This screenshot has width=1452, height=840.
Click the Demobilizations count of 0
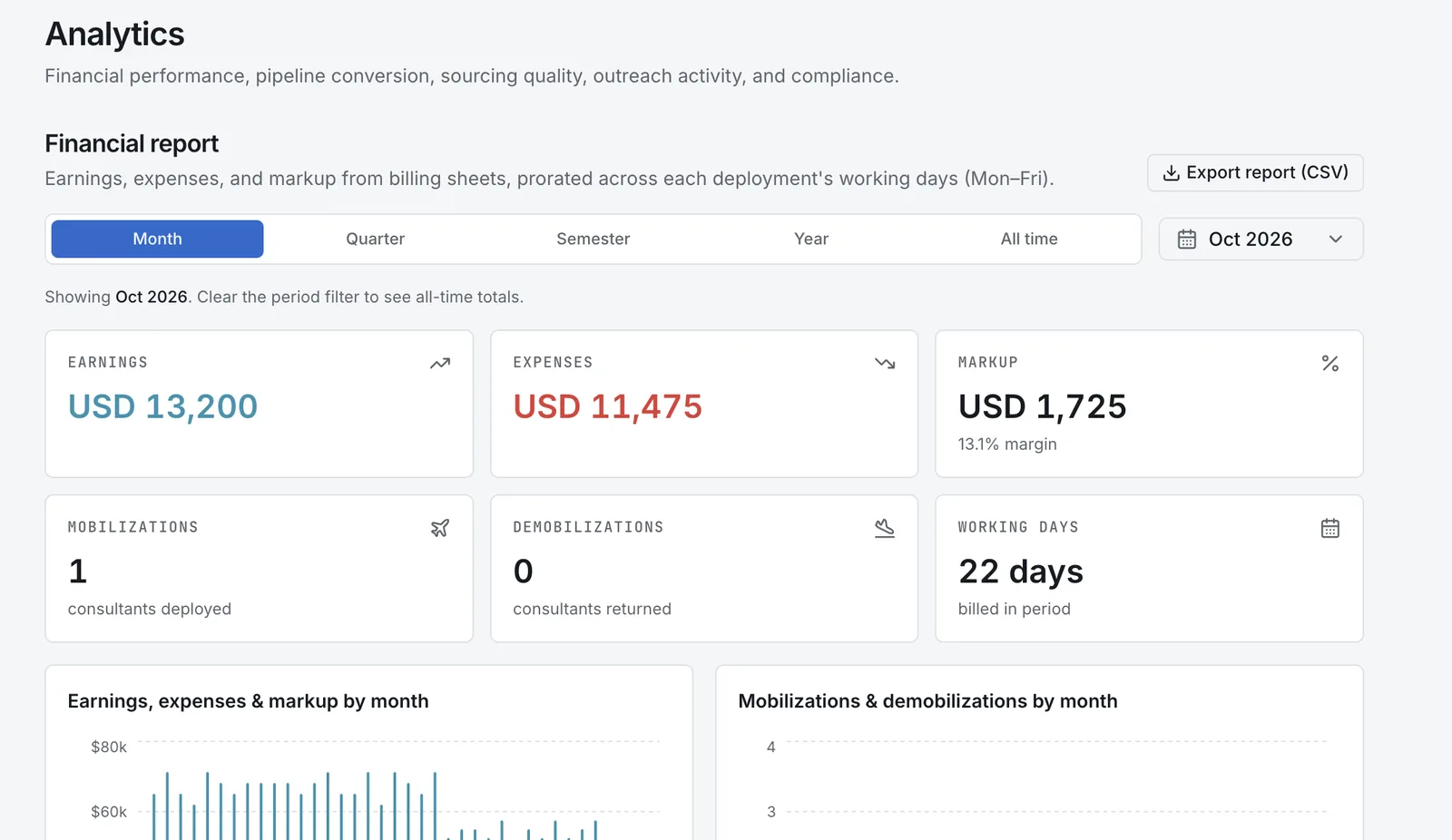(524, 571)
